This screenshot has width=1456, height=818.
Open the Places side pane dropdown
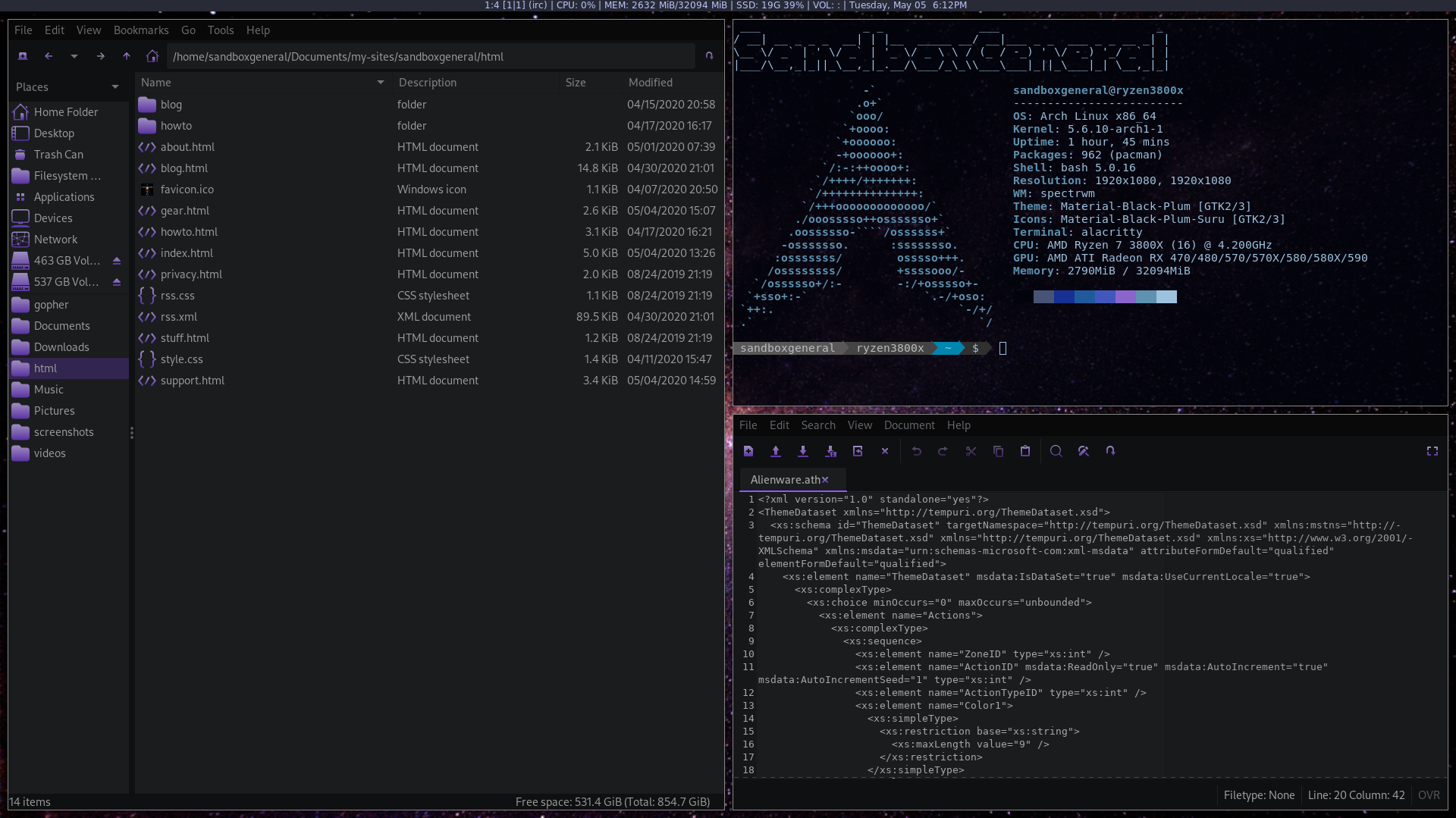(x=115, y=87)
